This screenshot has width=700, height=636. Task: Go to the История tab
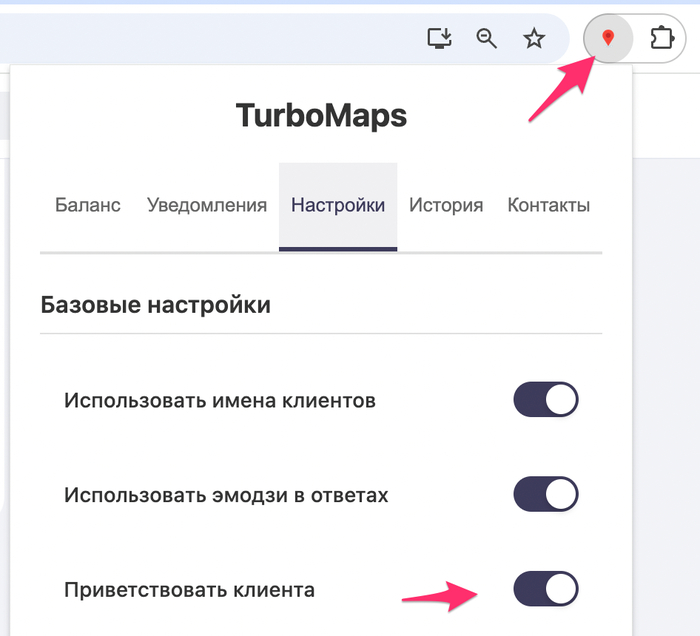pyautogui.click(x=446, y=205)
